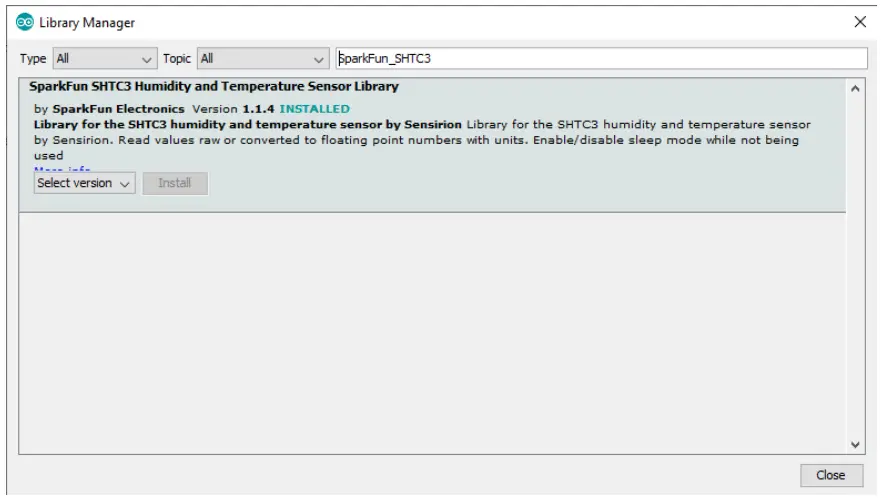Click the Type label text
The height and width of the screenshot is (500, 884).
pos(31,59)
